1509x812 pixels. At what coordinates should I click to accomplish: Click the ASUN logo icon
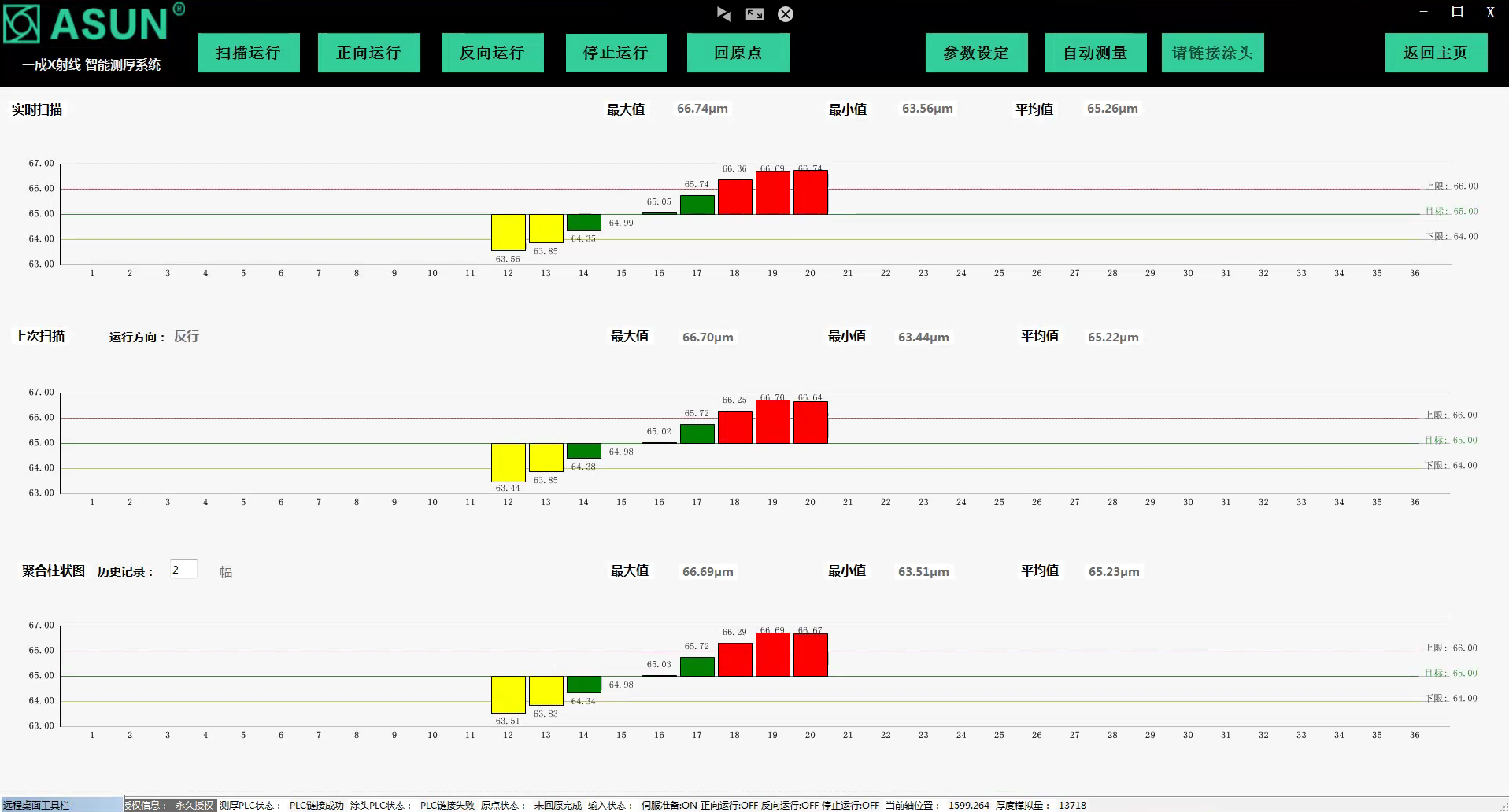pyautogui.click(x=22, y=24)
